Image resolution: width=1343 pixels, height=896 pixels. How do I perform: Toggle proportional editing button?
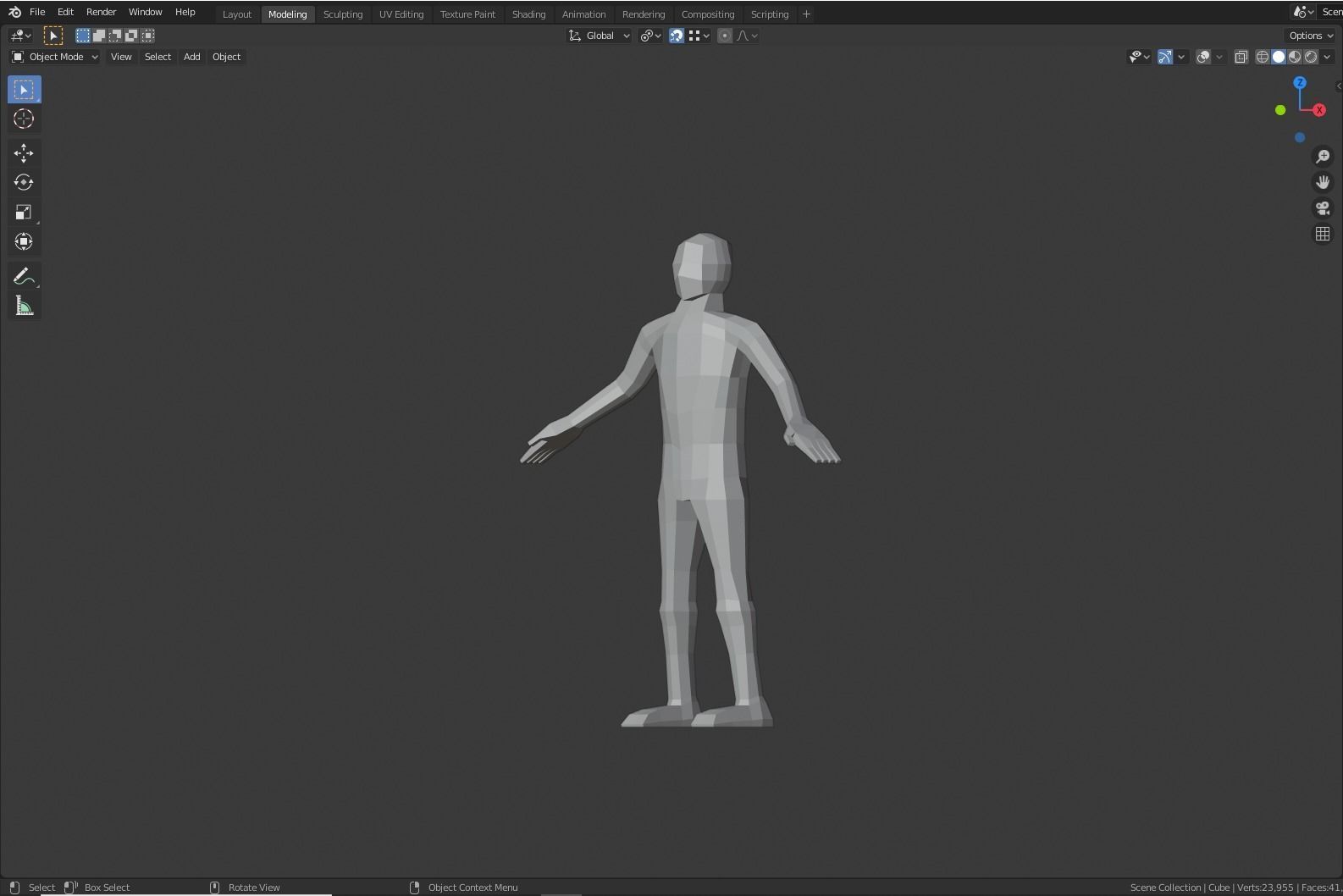724,36
